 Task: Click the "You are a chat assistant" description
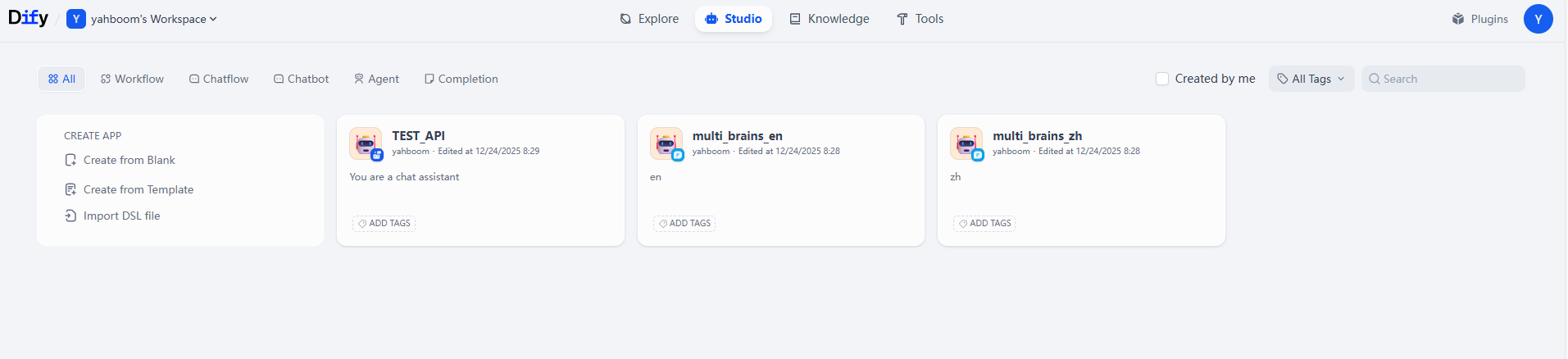pyautogui.click(x=404, y=177)
